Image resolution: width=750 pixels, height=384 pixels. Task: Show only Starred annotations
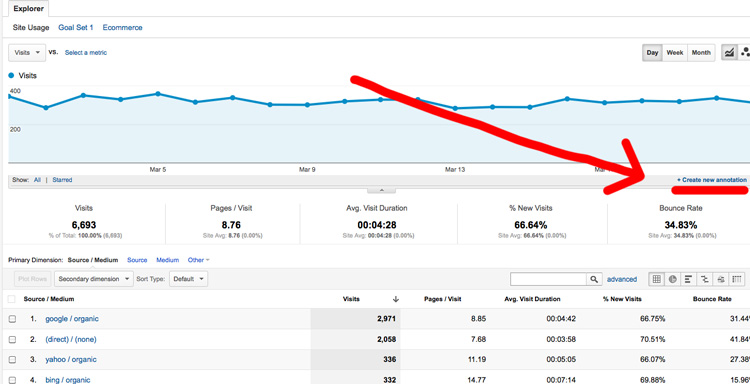click(x=62, y=180)
